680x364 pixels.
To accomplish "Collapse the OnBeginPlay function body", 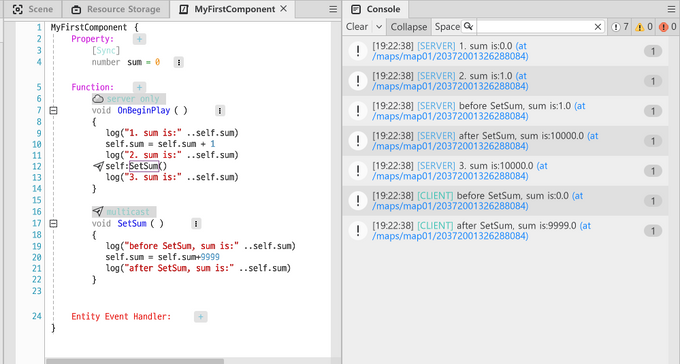I will click(53, 111).
